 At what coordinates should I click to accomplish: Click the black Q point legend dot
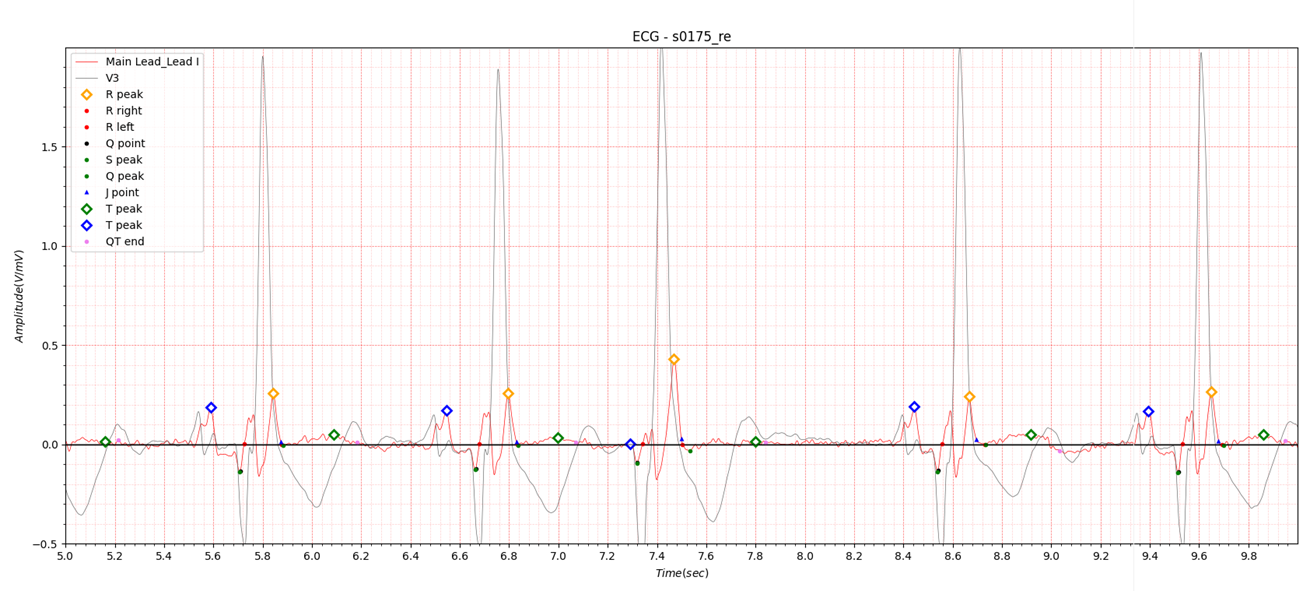coord(87,144)
